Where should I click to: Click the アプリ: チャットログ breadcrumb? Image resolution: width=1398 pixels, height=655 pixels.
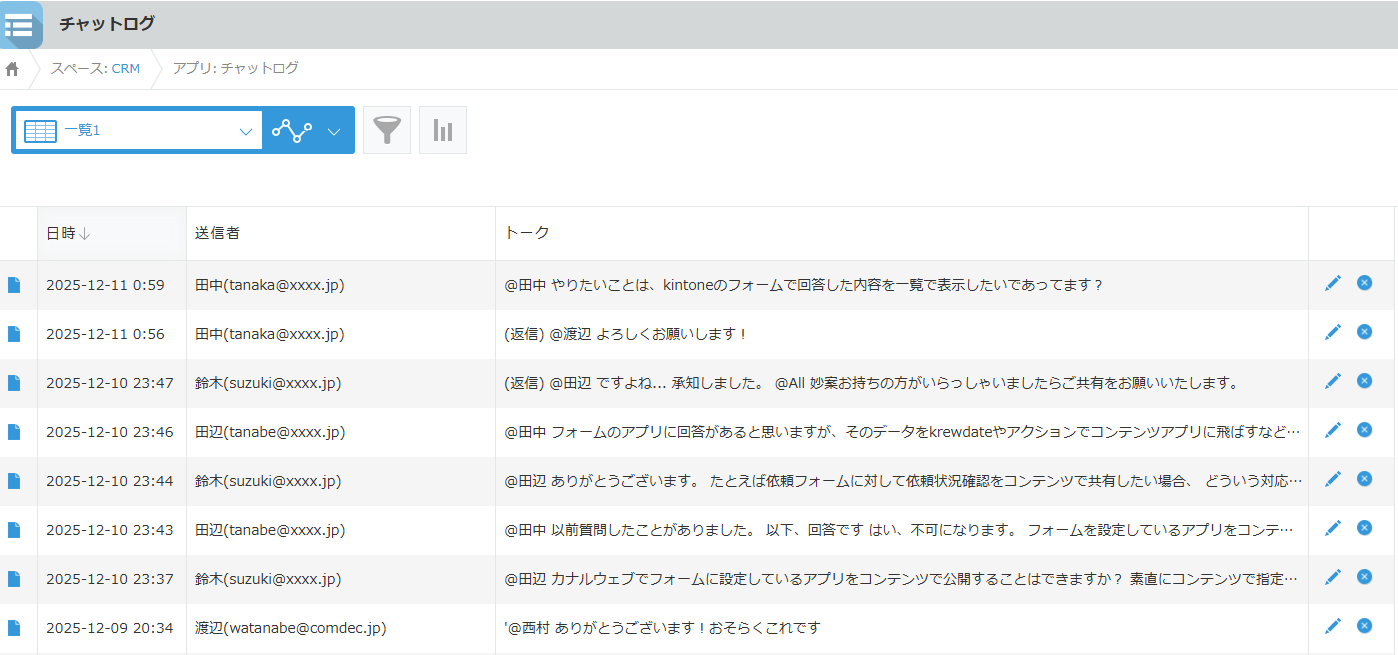[235, 68]
